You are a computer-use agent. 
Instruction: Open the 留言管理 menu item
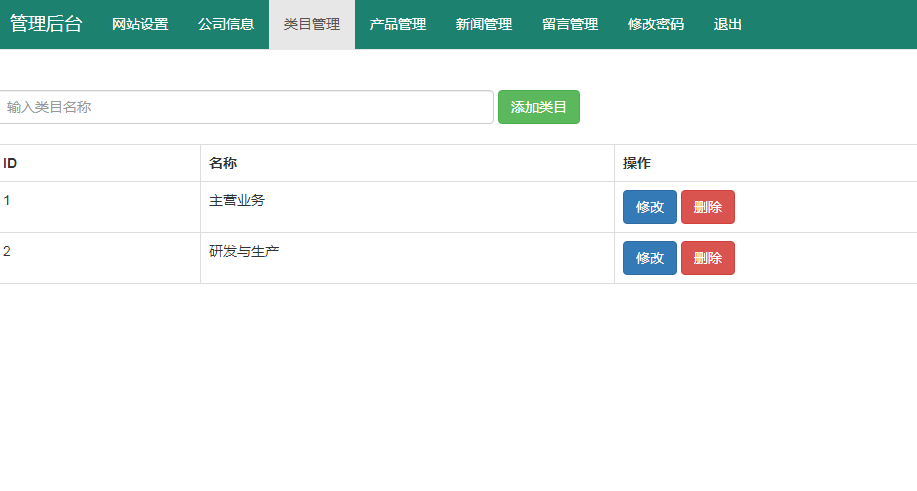tap(570, 25)
